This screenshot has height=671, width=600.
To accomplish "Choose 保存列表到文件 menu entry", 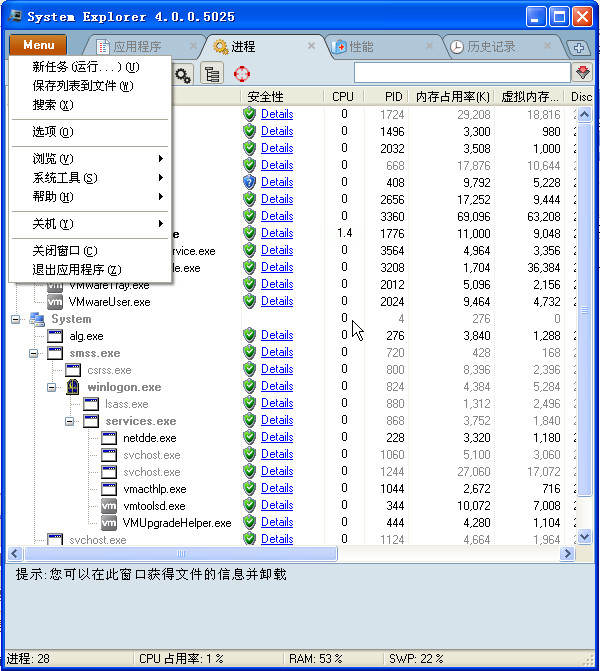I will pyautogui.click(x=90, y=86).
